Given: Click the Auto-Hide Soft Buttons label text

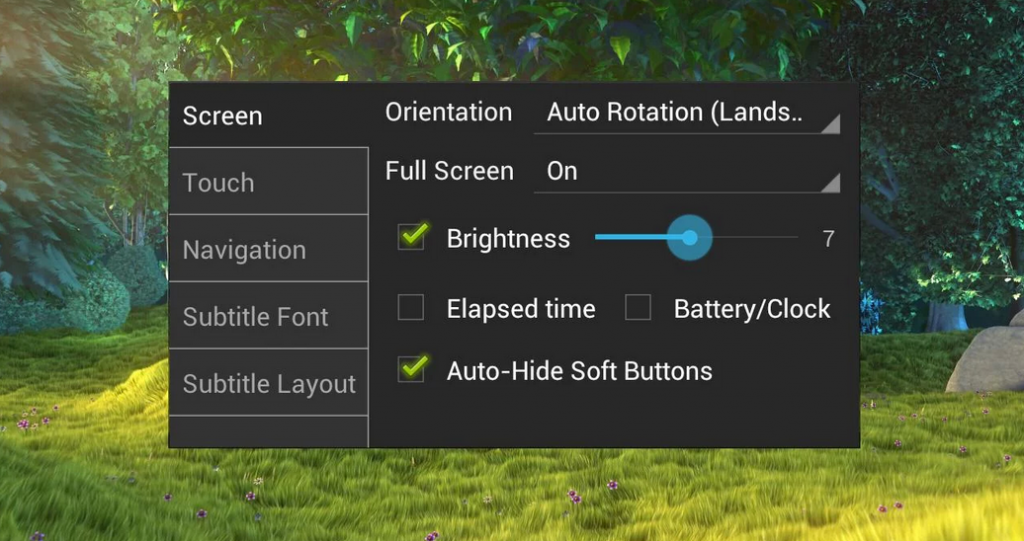Looking at the screenshot, I should [579, 371].
